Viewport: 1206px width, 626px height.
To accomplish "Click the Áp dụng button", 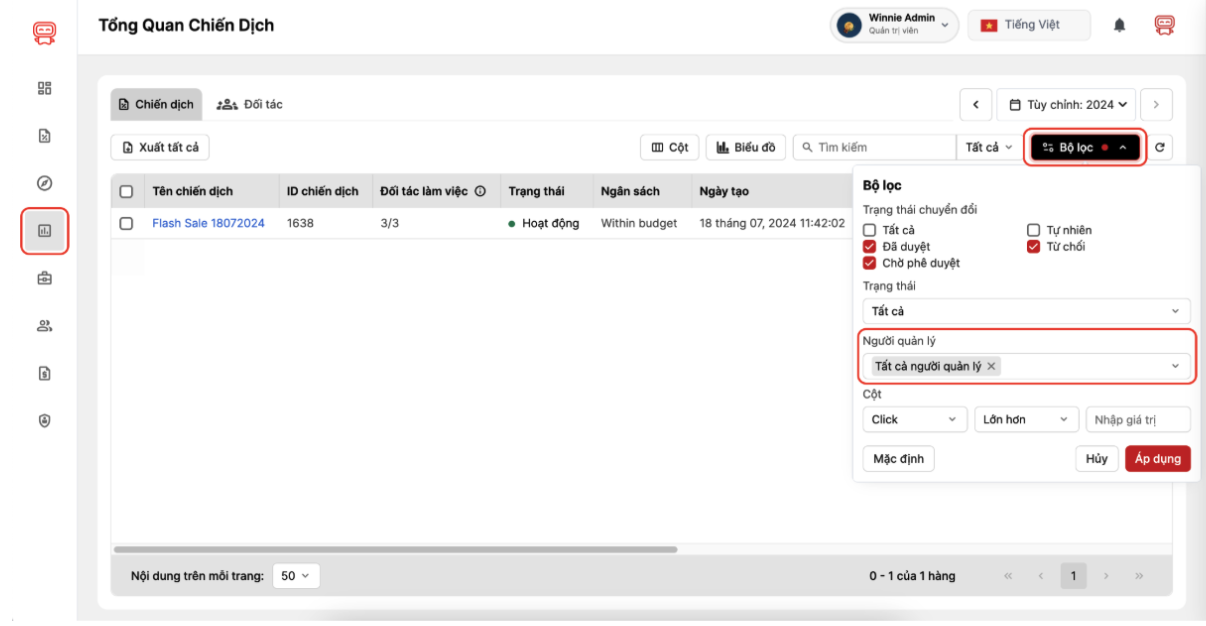I will [1157, 459].
